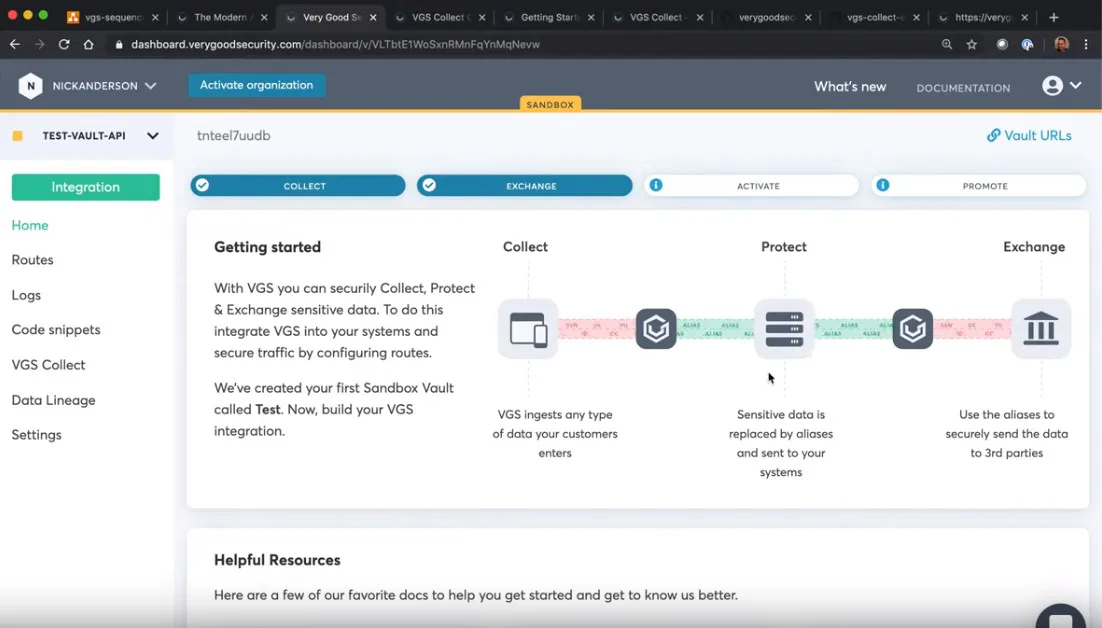Open Data Lineage in the sidebar
This screenshot has height=628, width=1102.
[53, 400]
